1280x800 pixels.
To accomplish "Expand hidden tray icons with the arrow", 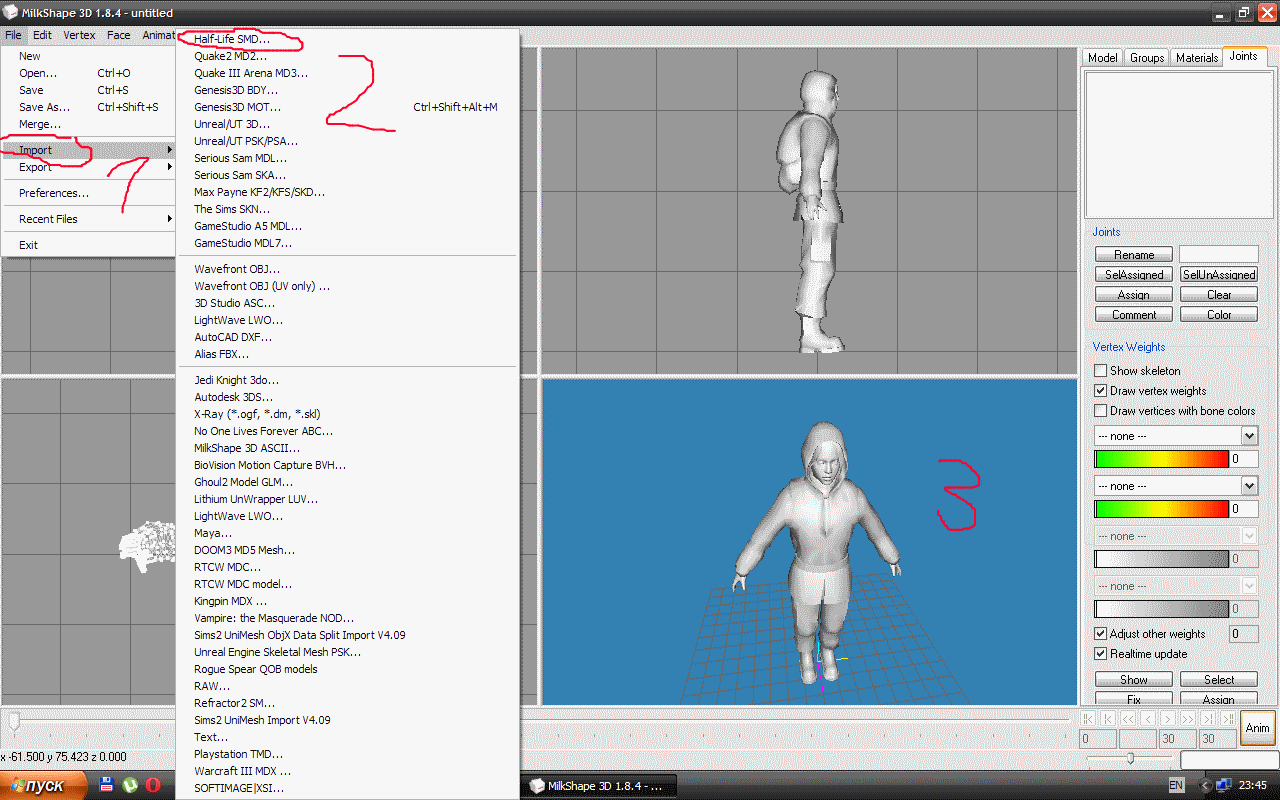I will [1204, 785].
